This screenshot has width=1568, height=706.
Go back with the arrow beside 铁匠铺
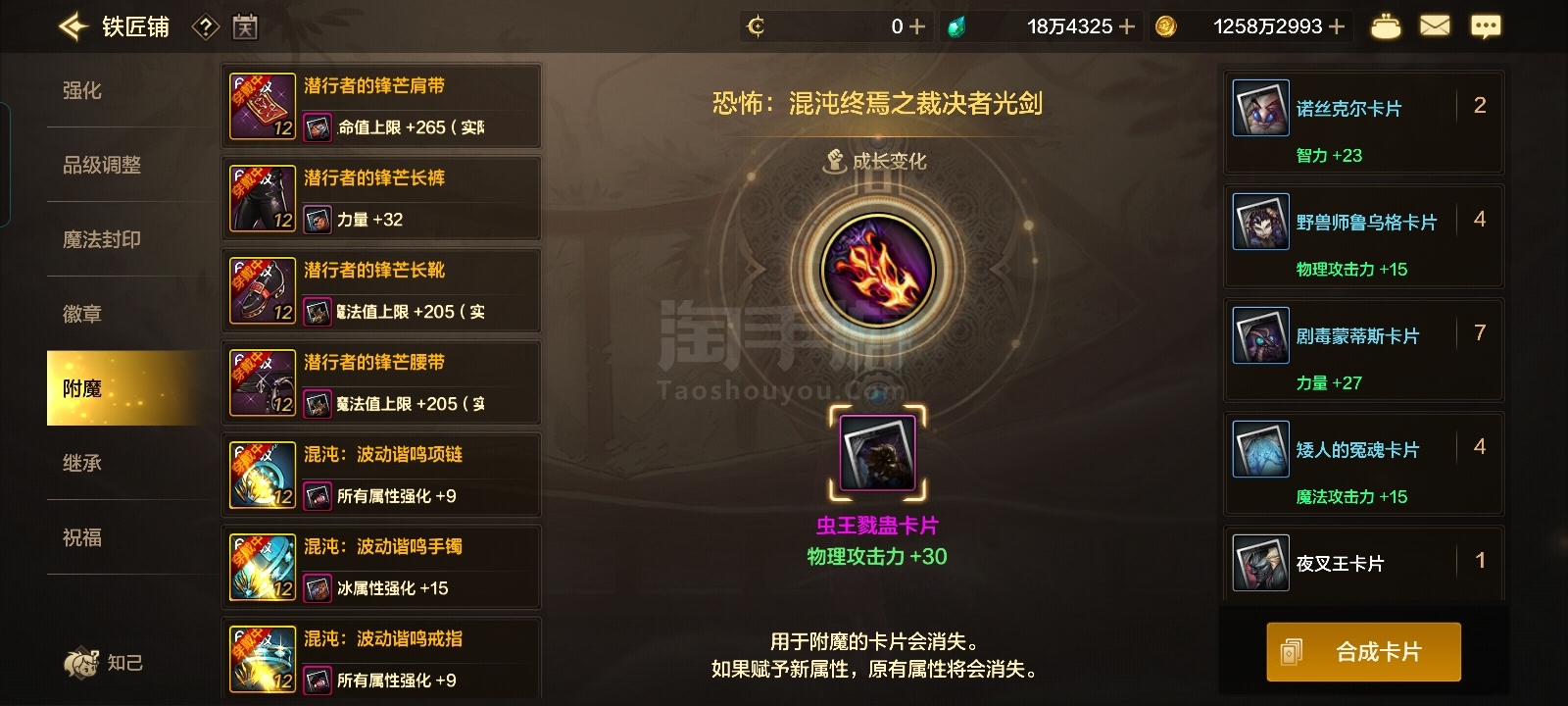coord(74,26)
